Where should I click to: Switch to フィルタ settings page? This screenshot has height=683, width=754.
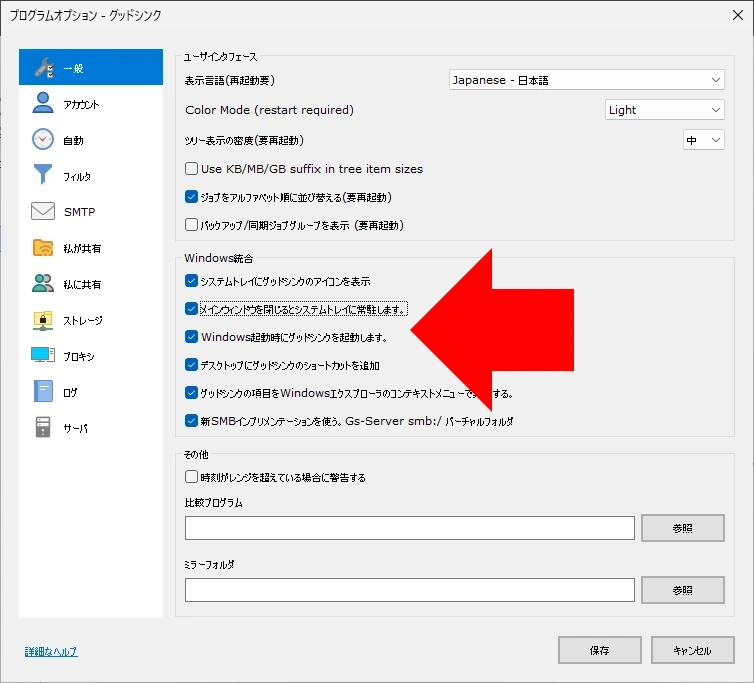point(91,177)
